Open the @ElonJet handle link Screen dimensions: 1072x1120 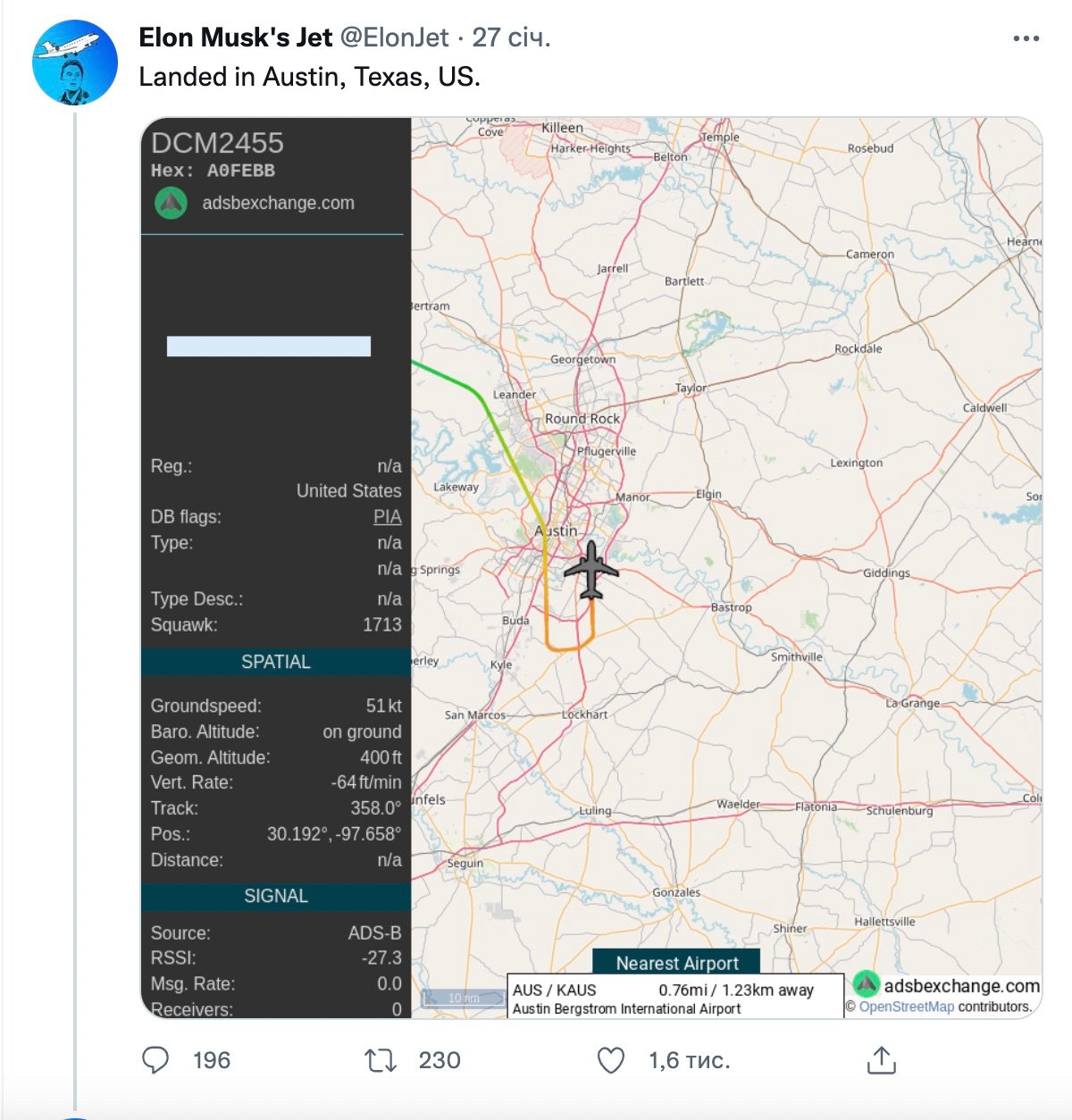[x=394, y=38]
